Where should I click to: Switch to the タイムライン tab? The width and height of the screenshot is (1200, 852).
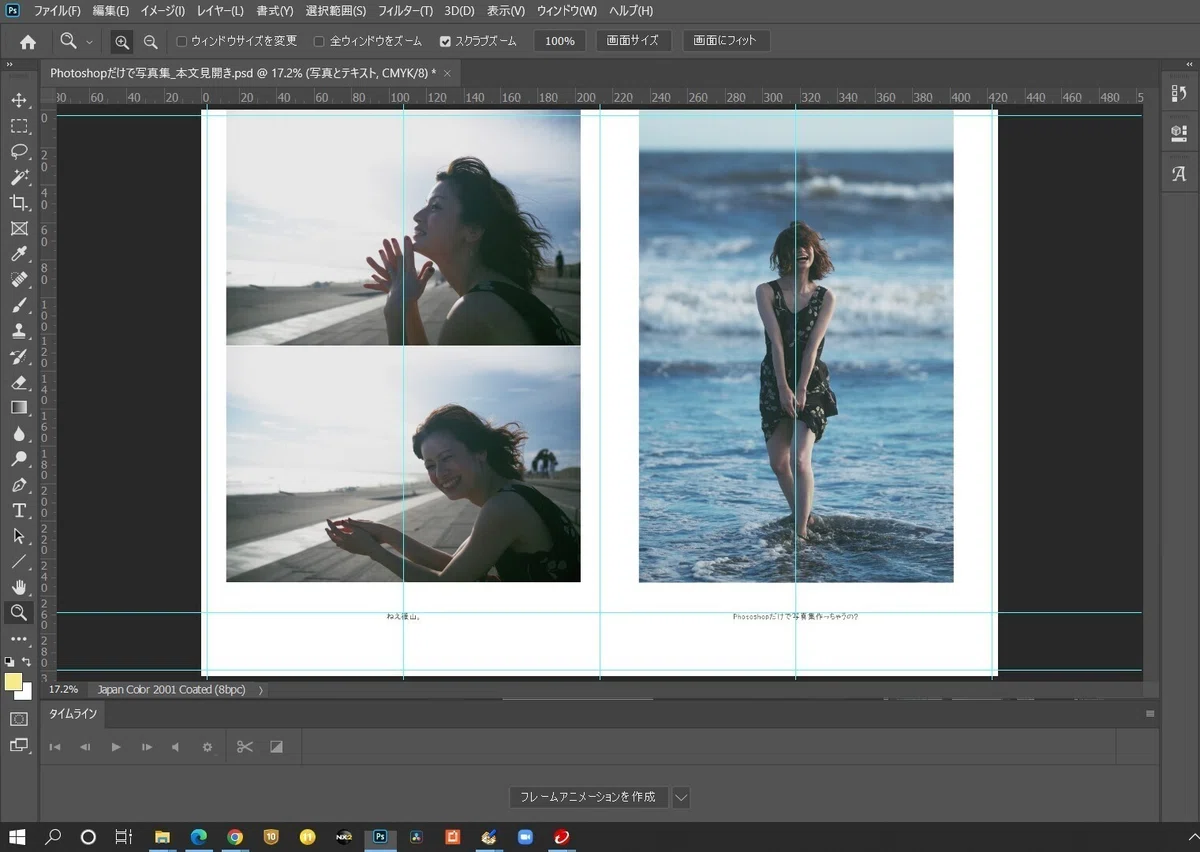(x=74, y=714)
